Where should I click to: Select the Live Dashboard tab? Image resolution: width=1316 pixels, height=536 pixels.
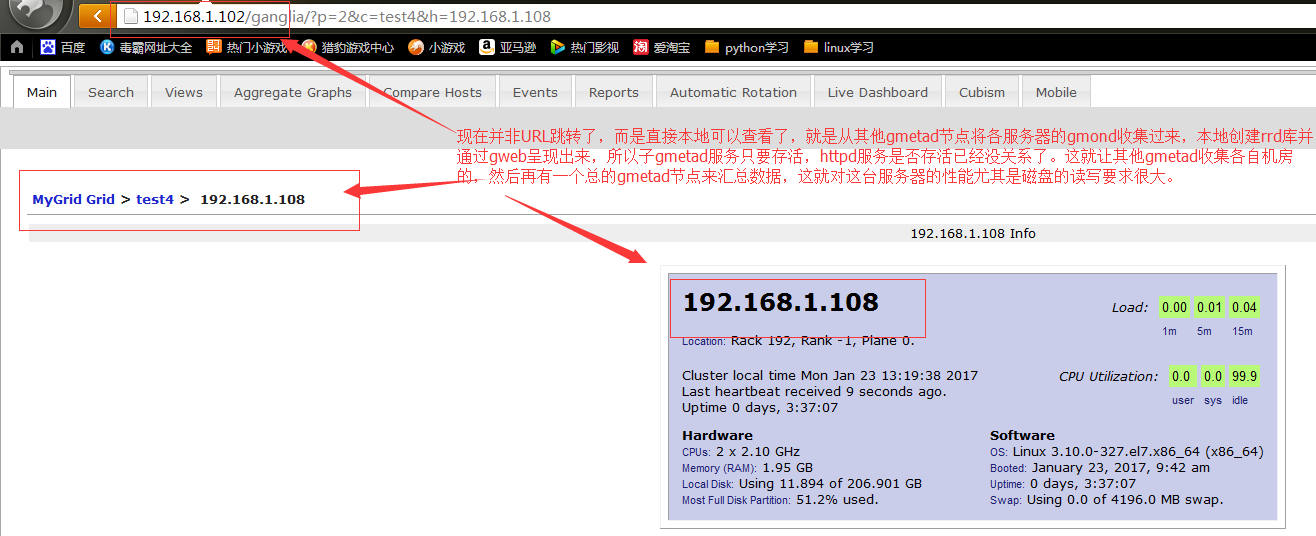click(877, 92)
